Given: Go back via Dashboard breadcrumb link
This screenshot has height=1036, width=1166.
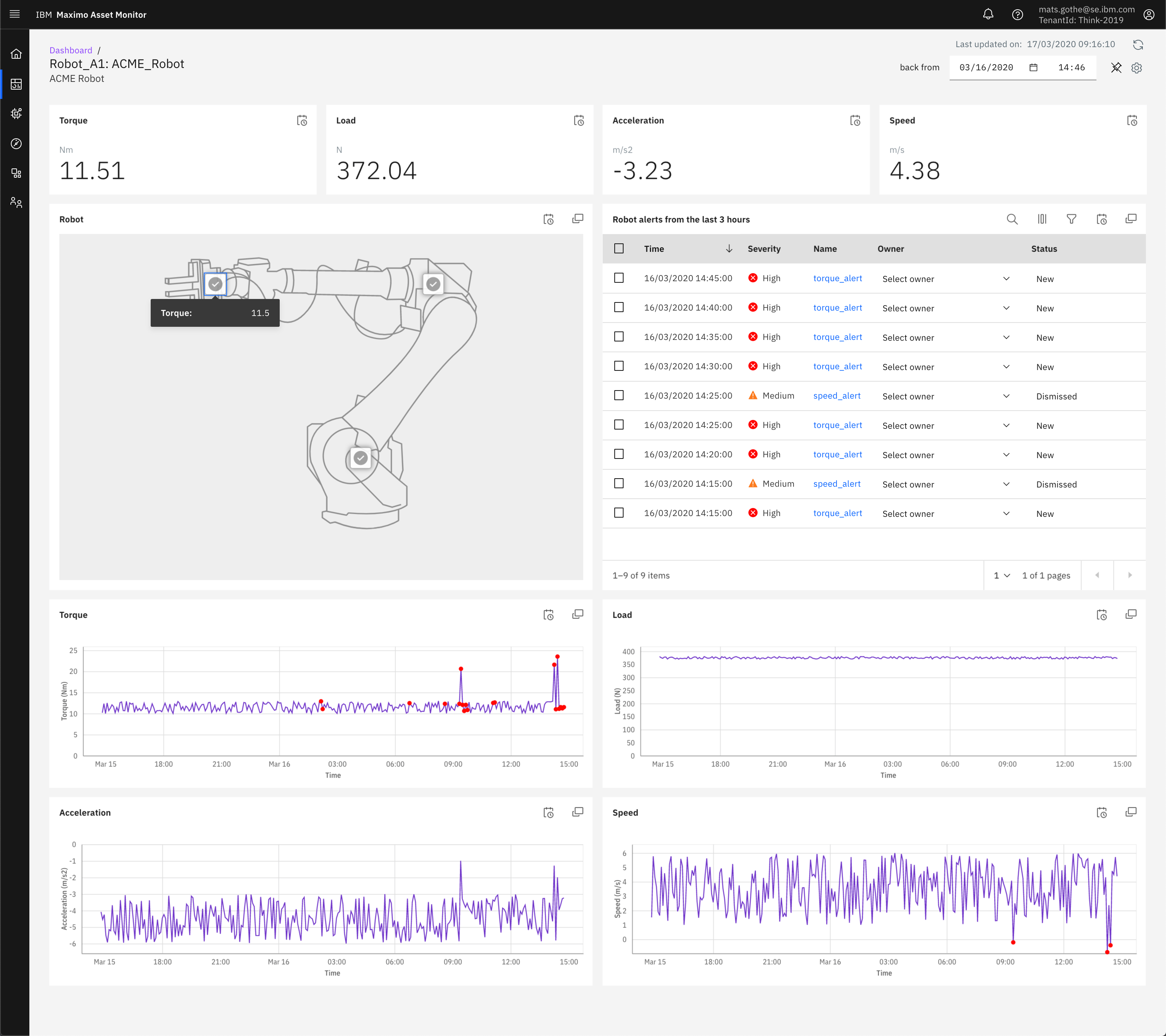Looking at the screenshot, I should [71, 50].
